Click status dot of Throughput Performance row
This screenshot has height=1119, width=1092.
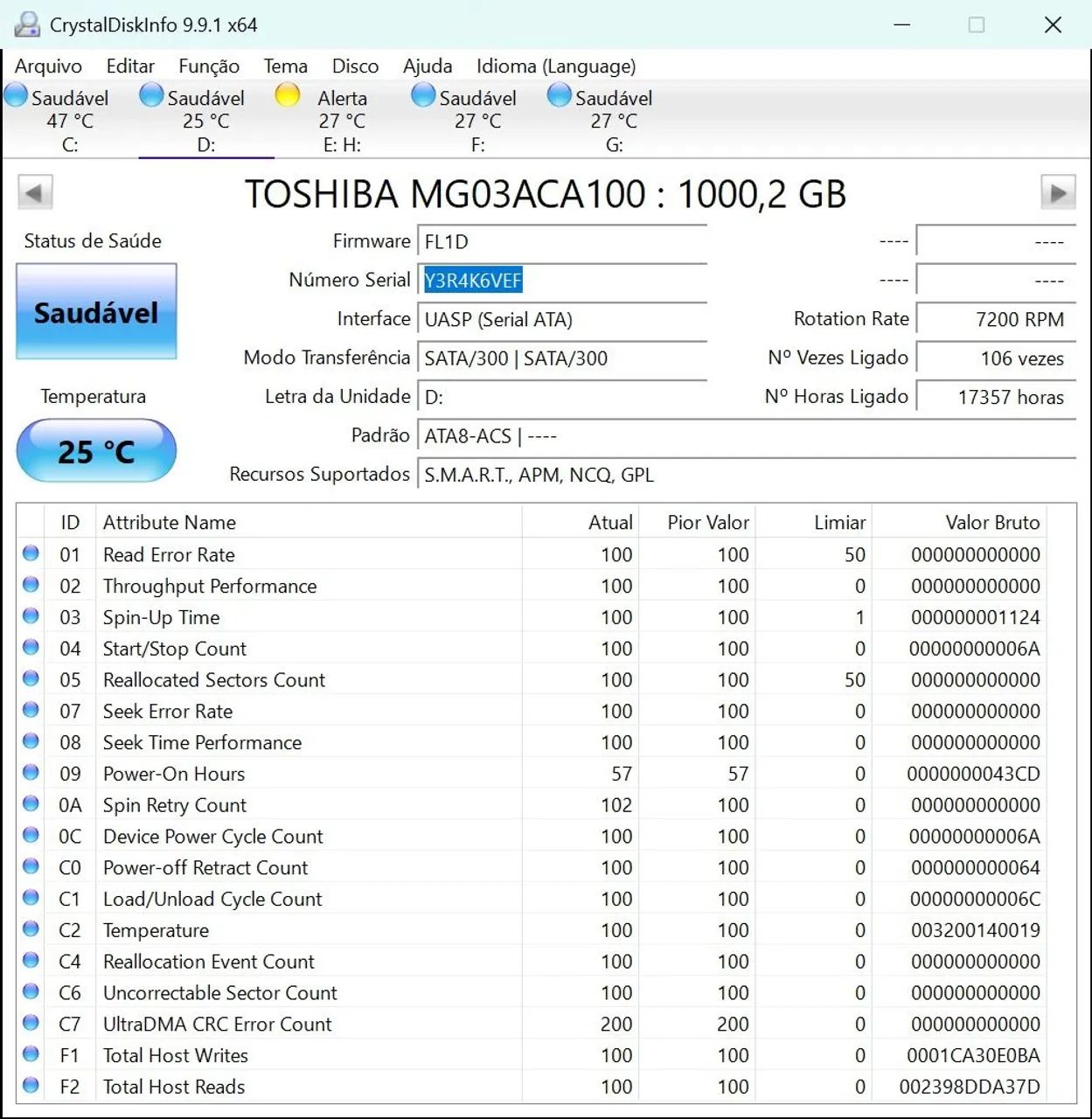point(31,585)
